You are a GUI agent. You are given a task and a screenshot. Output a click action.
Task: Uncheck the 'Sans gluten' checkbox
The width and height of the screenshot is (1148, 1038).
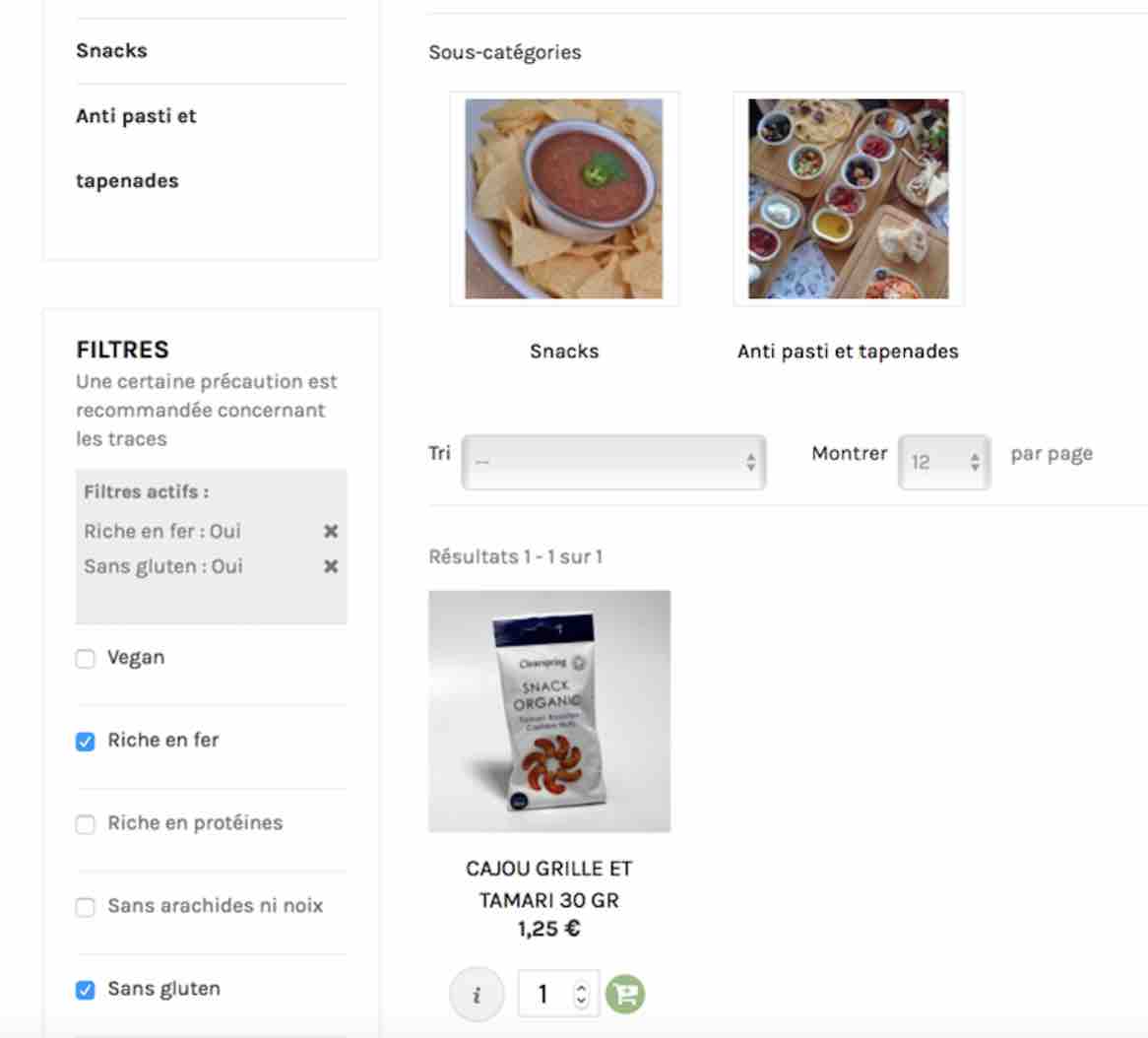pos(85,990)
